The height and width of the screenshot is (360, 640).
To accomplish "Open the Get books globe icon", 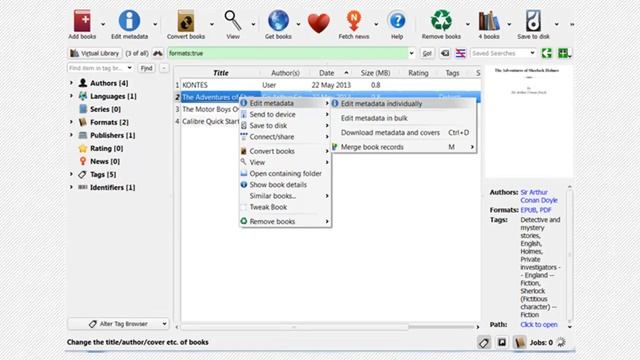I will 278,21.
